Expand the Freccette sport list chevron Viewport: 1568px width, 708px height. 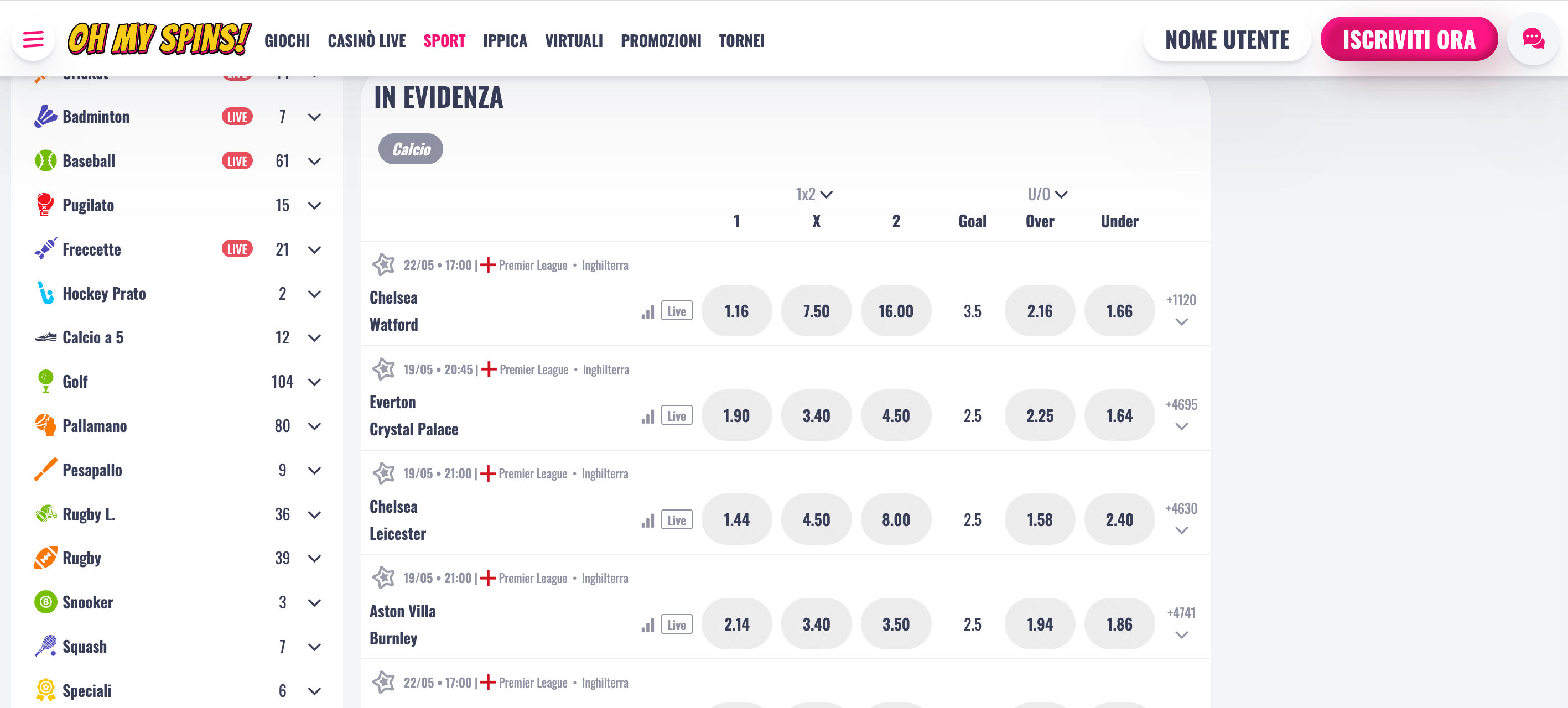[314, 249]
